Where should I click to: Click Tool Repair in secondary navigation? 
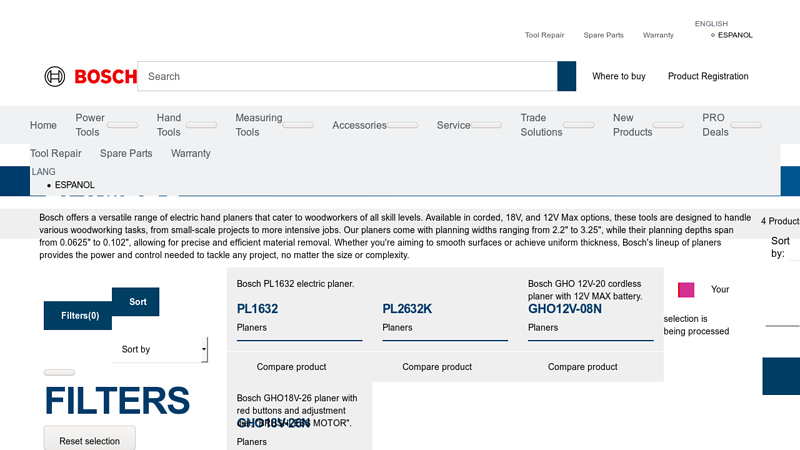click(56, 154)
